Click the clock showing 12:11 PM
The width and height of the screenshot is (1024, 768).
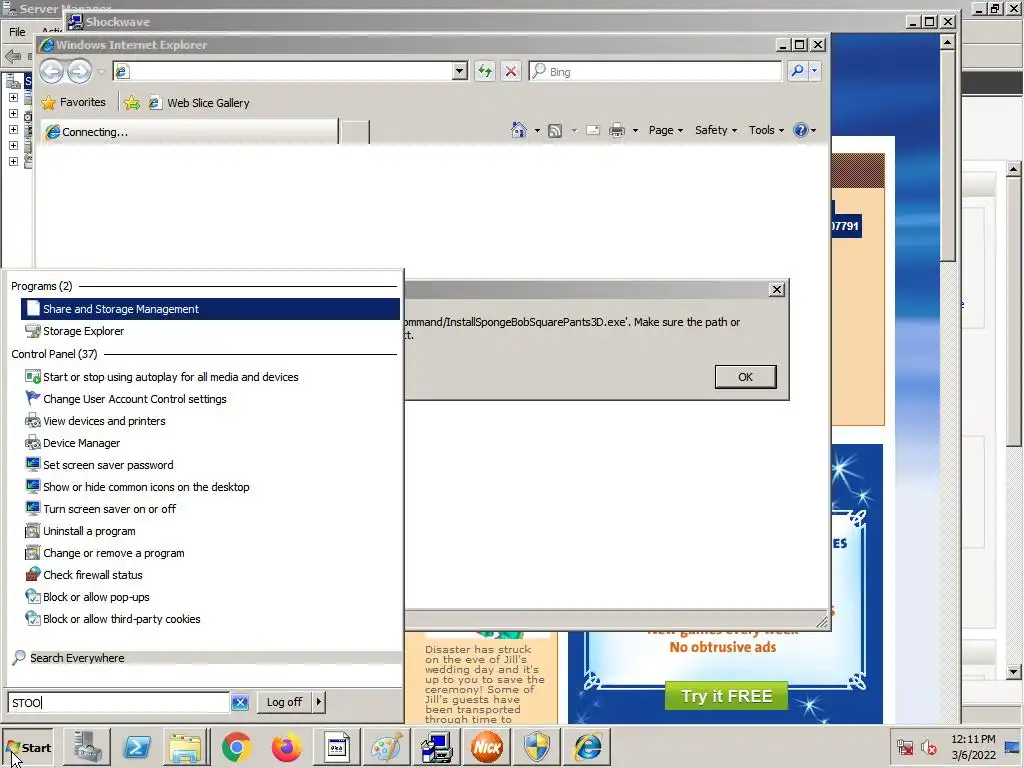coord(973,739)
